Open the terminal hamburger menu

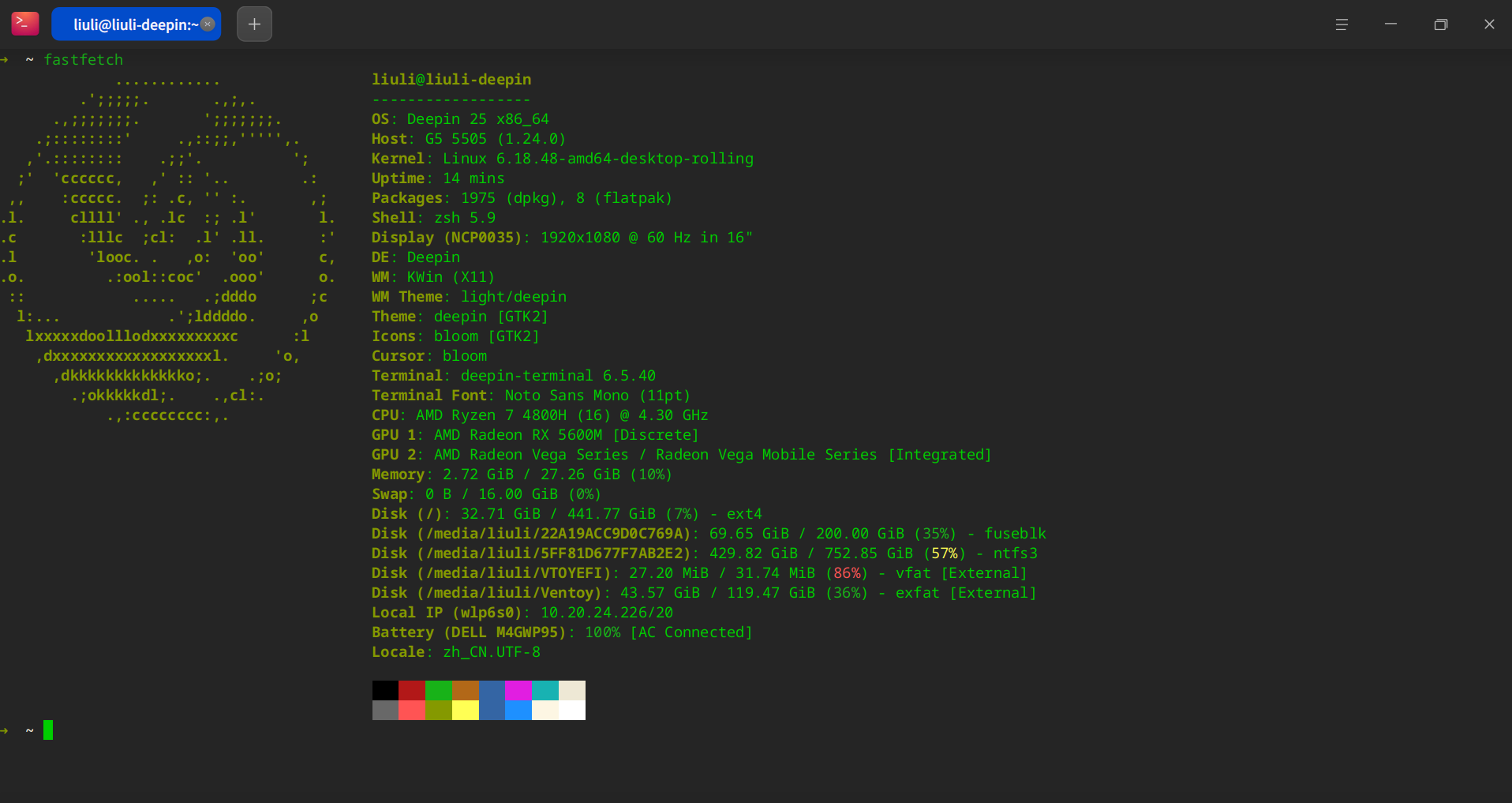(1342, 24)
